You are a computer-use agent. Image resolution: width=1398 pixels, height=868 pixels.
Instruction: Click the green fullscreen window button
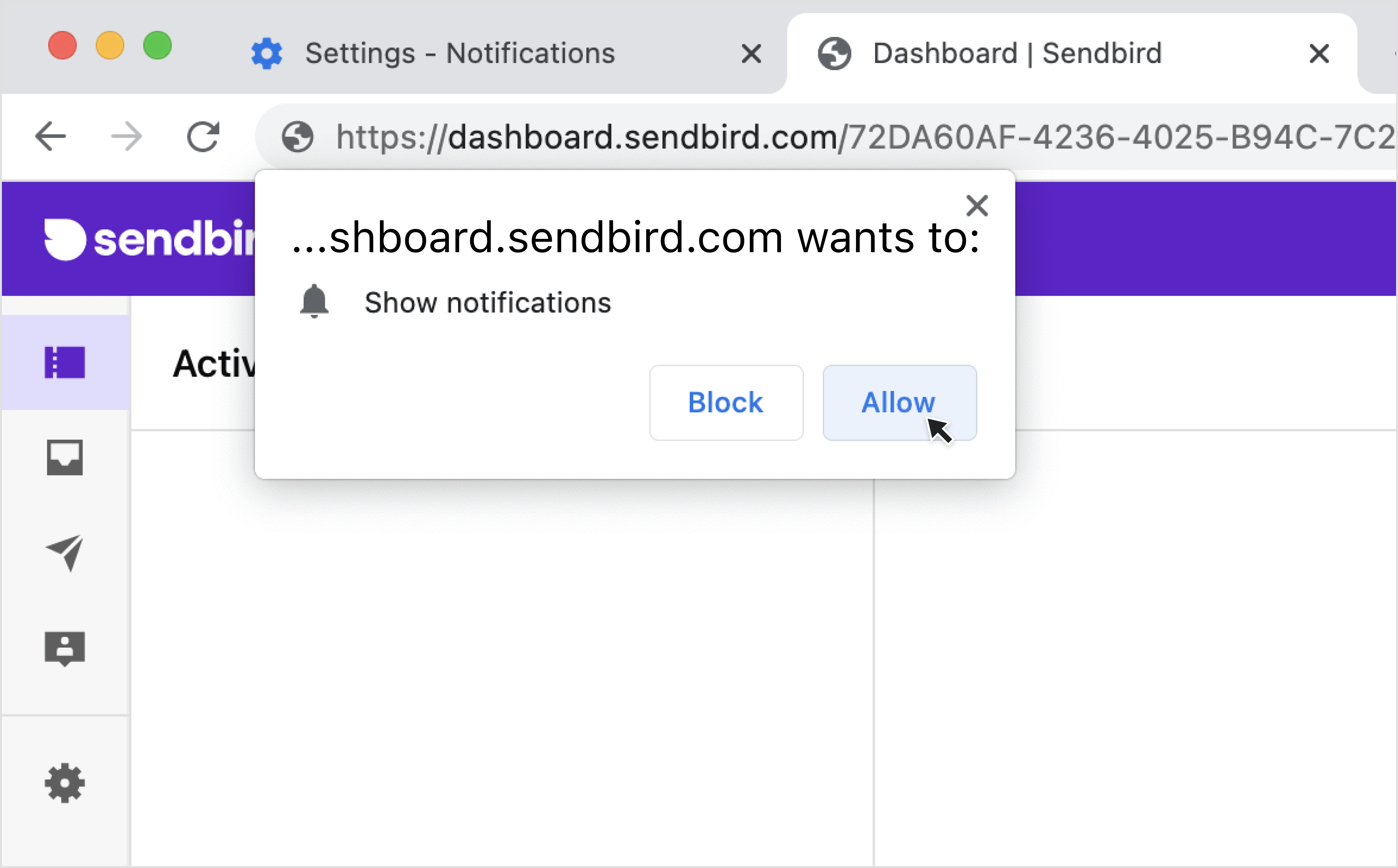157,45
